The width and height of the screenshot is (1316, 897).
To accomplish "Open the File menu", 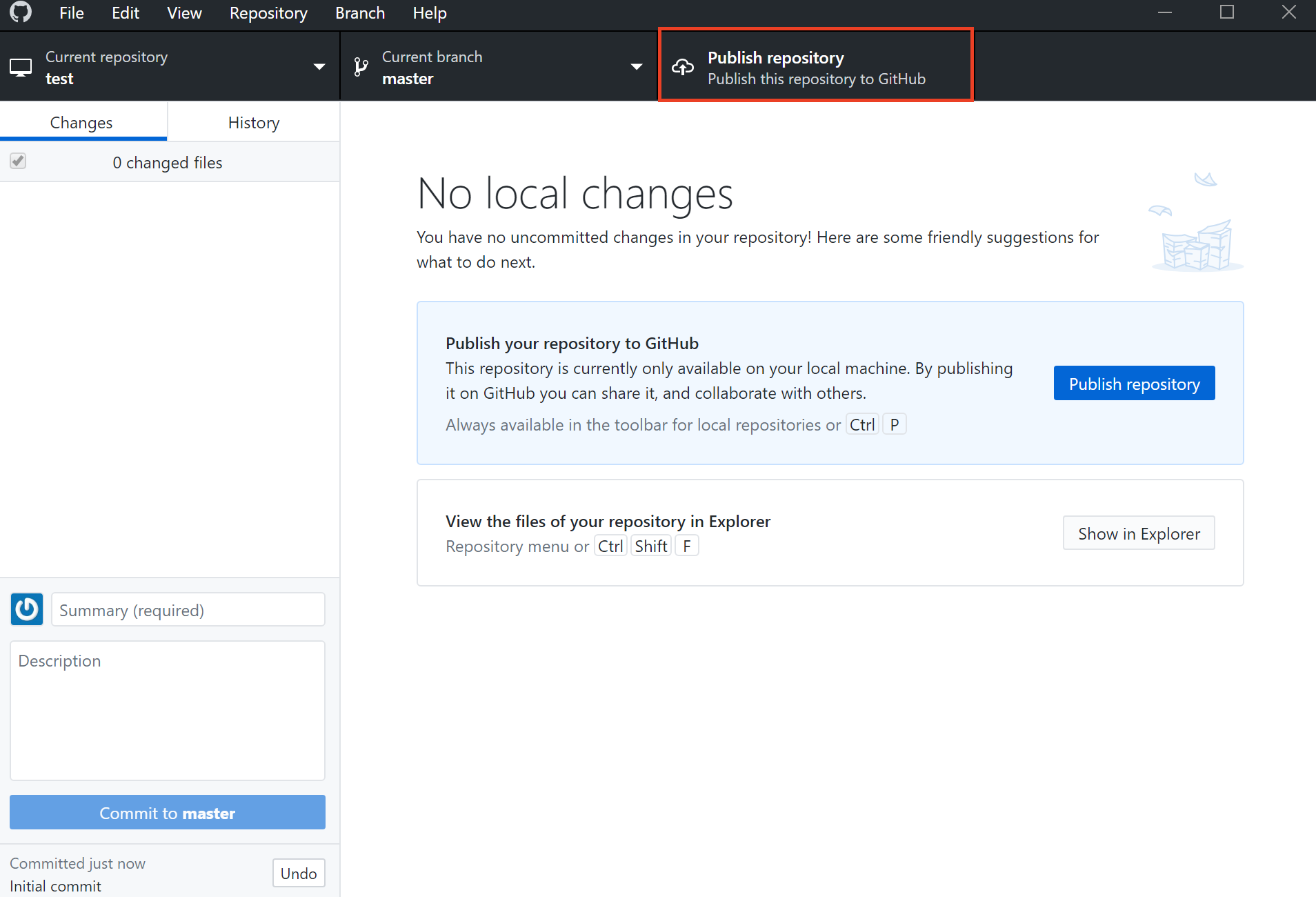I will coord(72,13).
